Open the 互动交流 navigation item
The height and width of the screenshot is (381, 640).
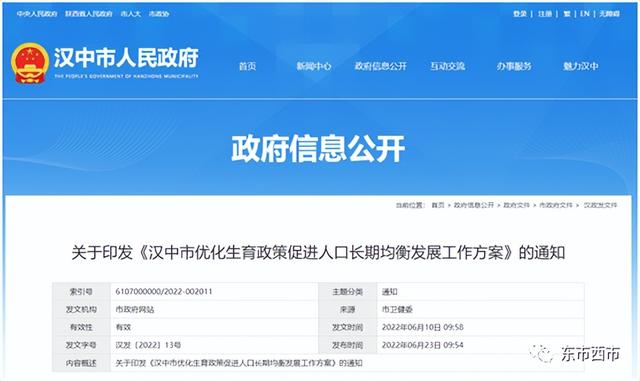[447, 66]
